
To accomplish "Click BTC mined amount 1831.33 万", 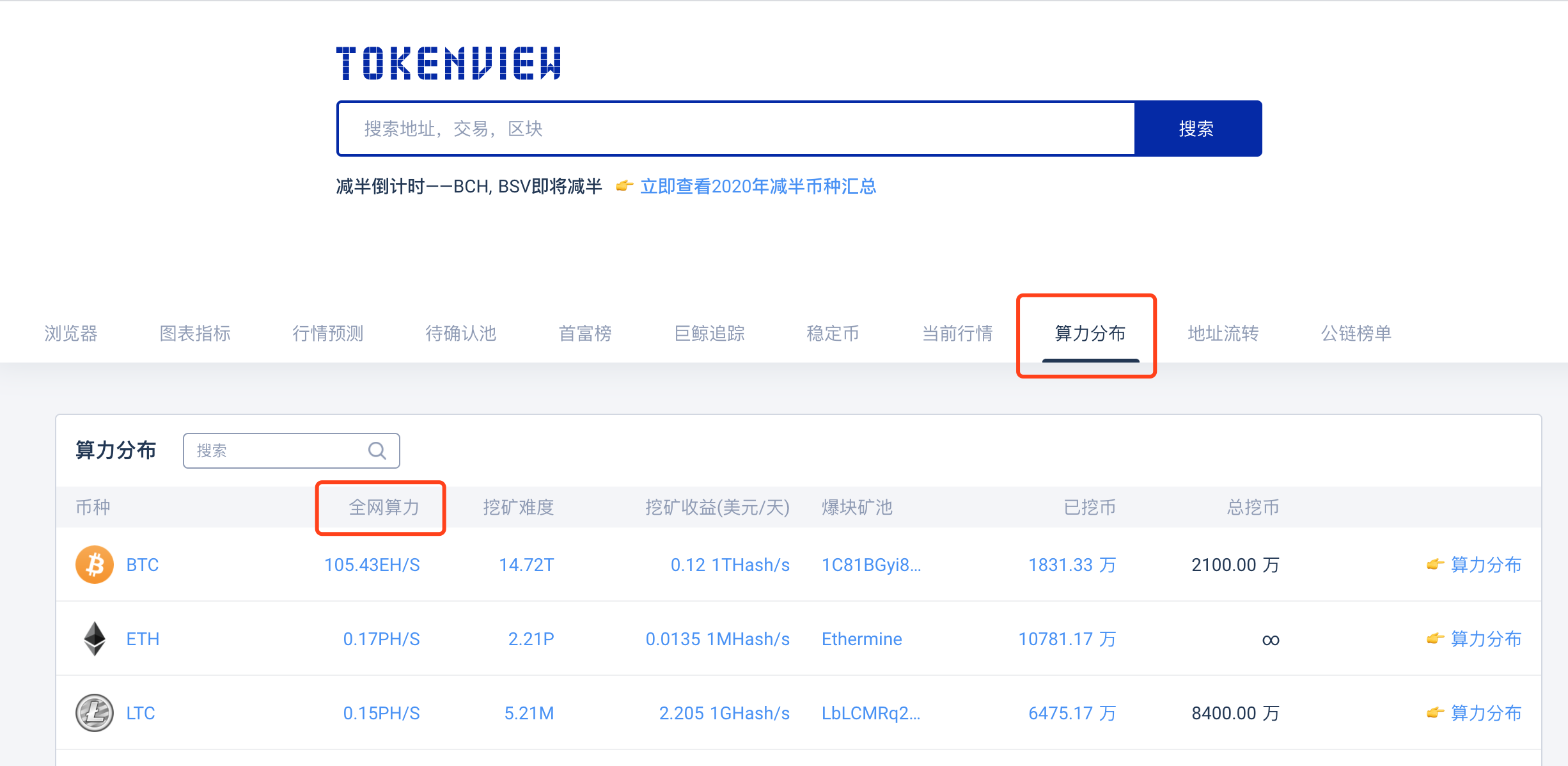I will [x=1072, y=565].
